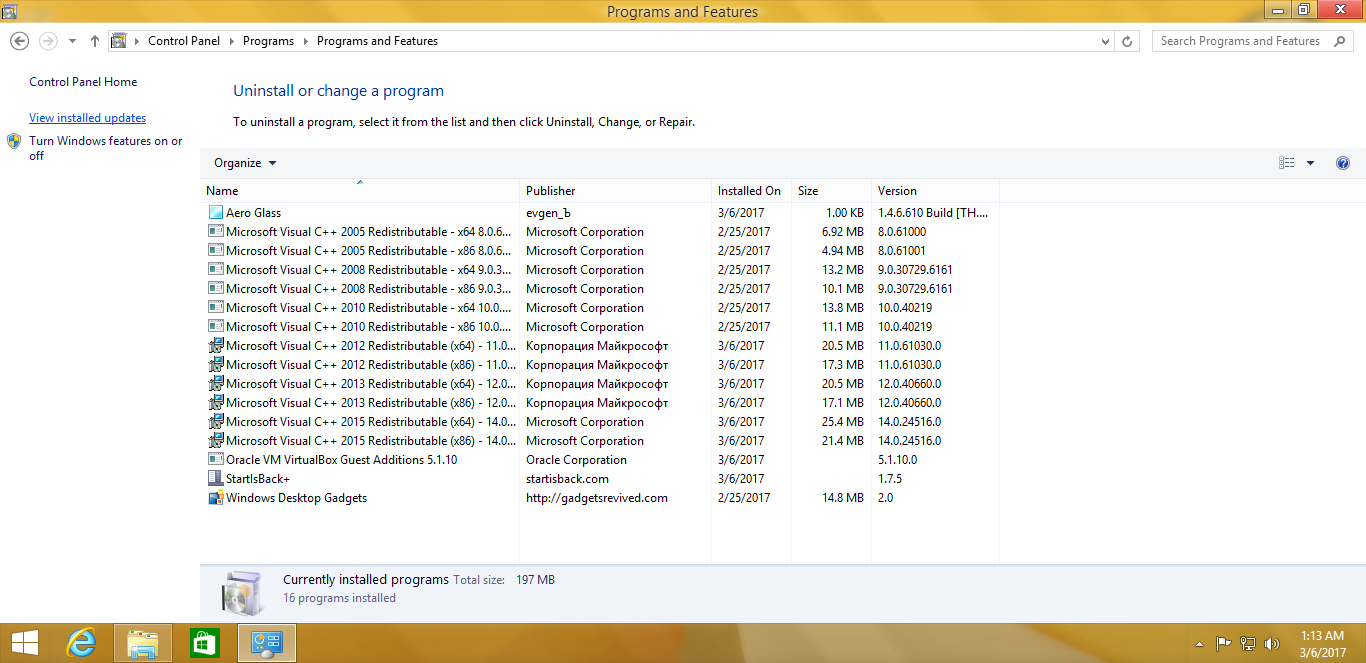Click version 1.4.6.610 Build cell

pos(933,212)
